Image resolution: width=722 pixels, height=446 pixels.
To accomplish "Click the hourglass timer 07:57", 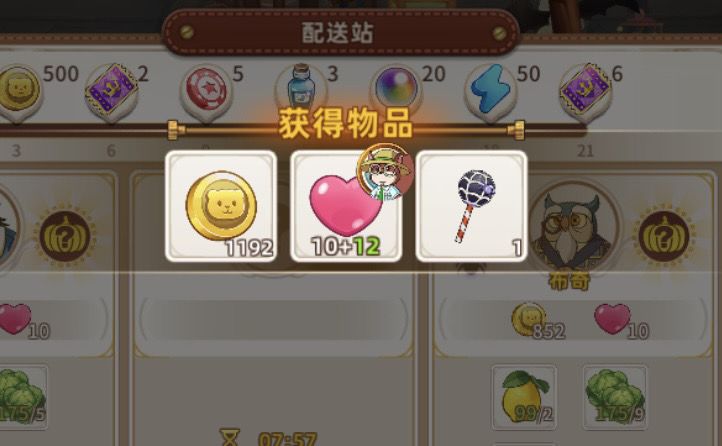I will [269, 437].
